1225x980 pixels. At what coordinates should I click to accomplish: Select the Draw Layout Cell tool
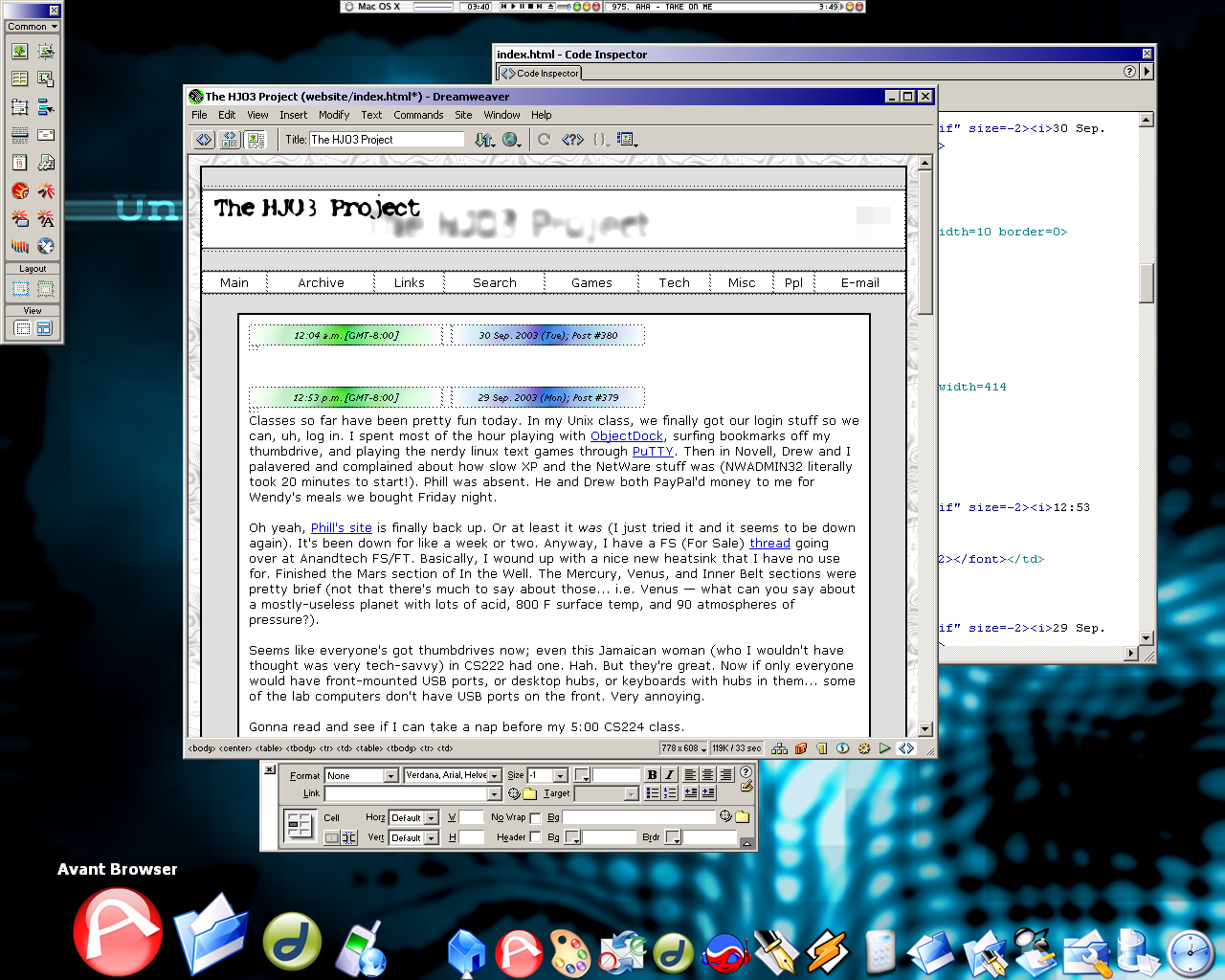click(x=20, y=288)
